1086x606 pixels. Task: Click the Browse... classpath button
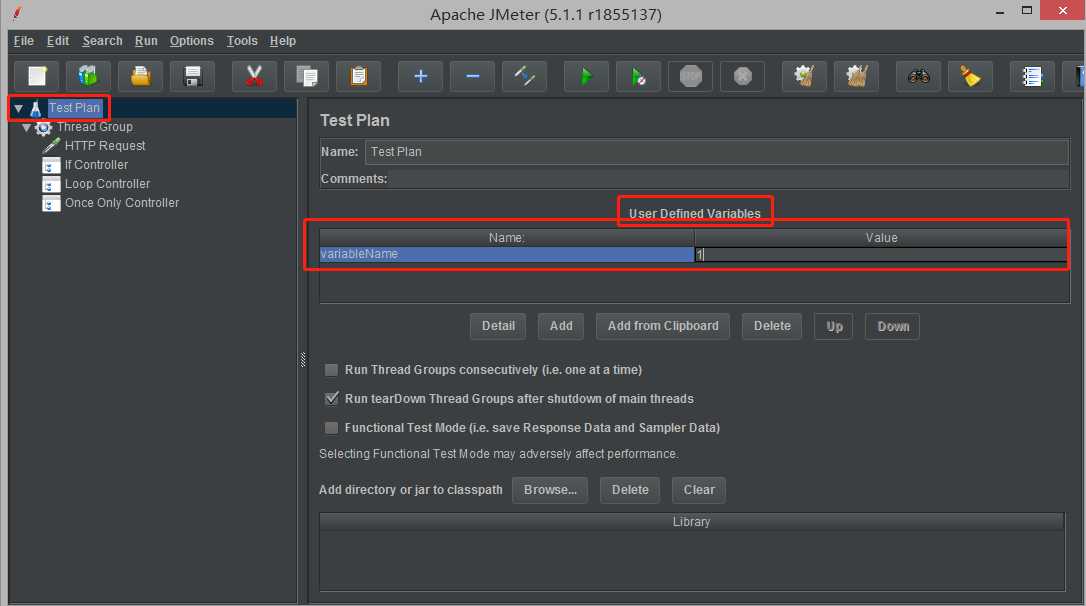point(550,490)
